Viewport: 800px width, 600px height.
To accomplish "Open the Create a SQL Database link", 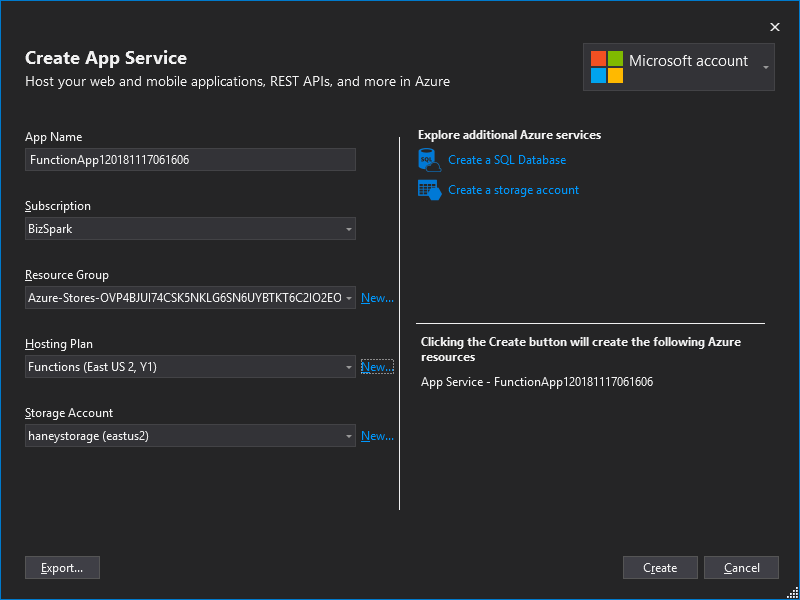I will pyautogui.click(x=507, y=160).
